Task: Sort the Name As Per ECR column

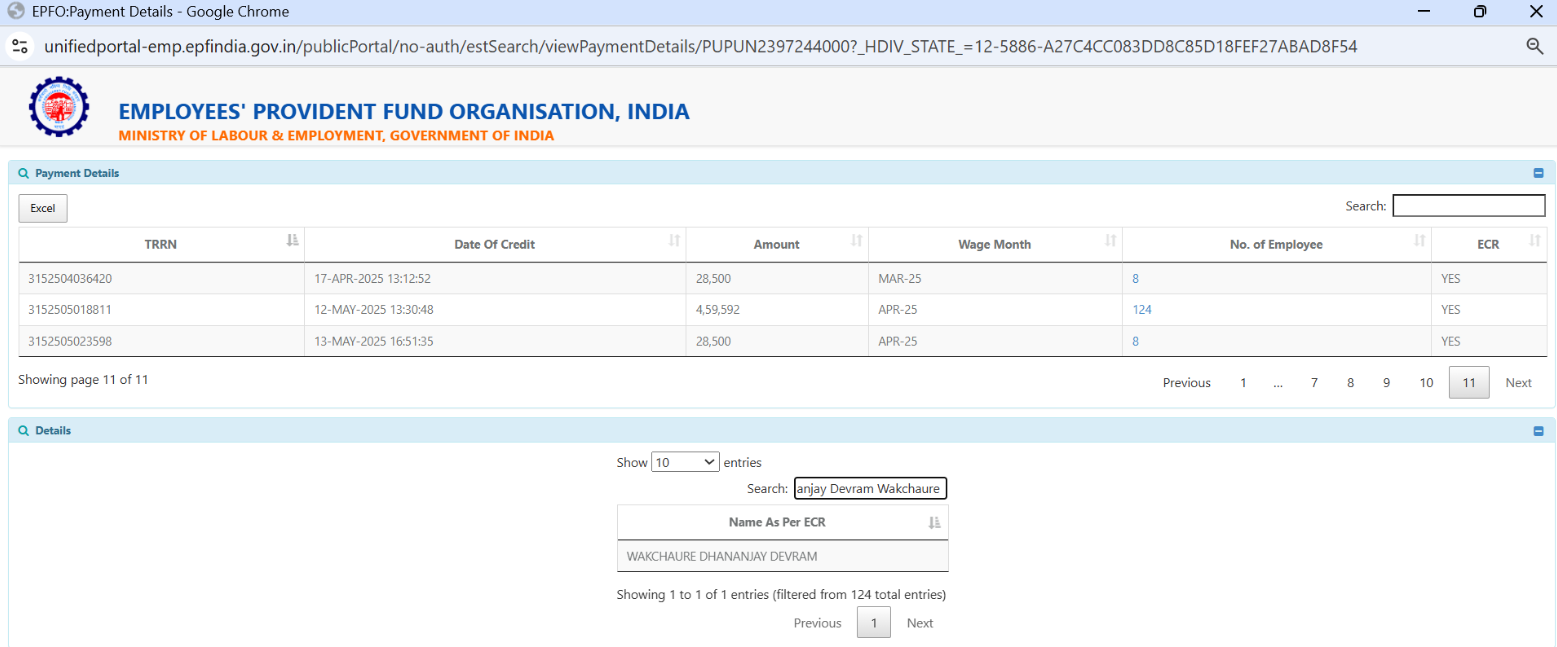Action: pyautogui.click(x=934, y=522)
